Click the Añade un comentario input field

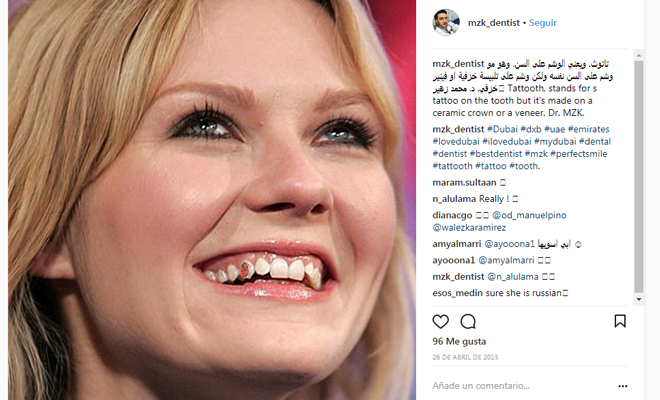pos(522,386)
